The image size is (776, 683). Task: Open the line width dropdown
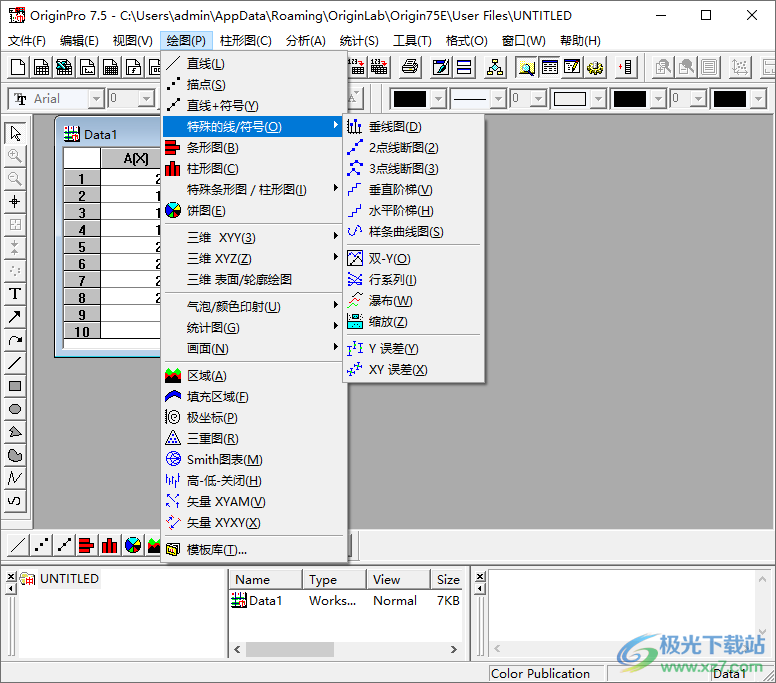click(x=538, y=99)
